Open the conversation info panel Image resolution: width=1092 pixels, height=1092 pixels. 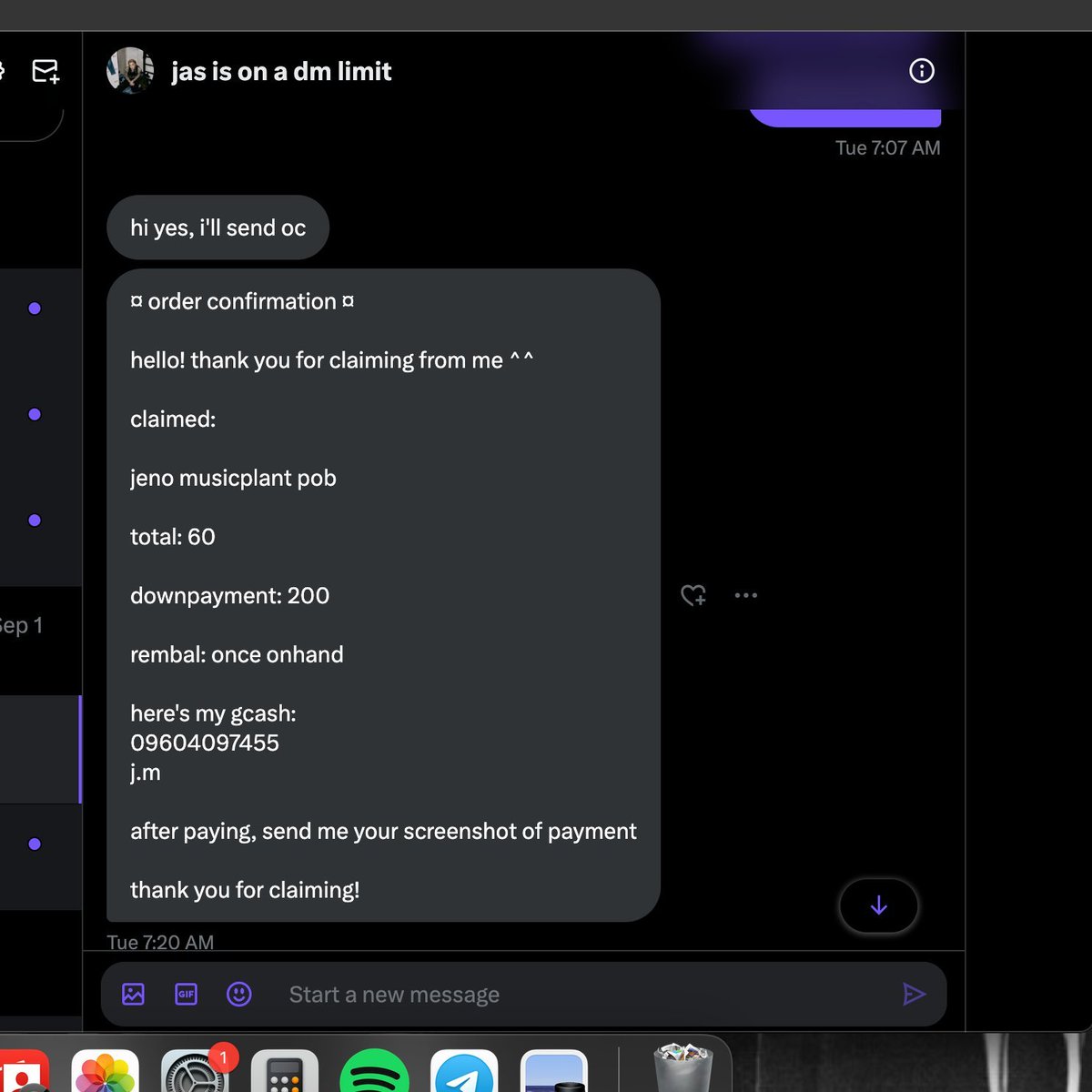pyautogui.click(x=922, y=71)
